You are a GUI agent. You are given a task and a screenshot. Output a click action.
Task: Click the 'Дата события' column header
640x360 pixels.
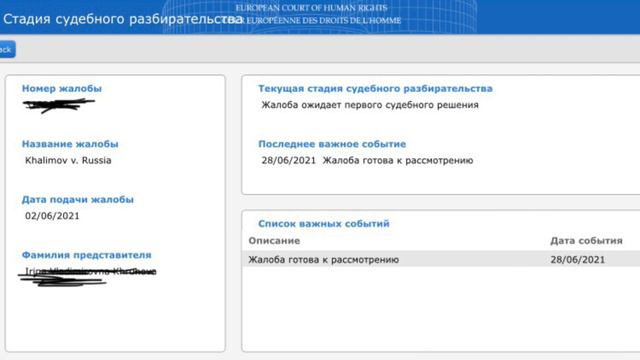(x=587, y=241)
